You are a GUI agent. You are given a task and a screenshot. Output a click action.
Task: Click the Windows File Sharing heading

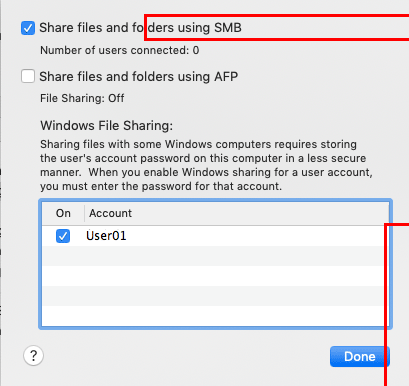(x=107, y=126)
